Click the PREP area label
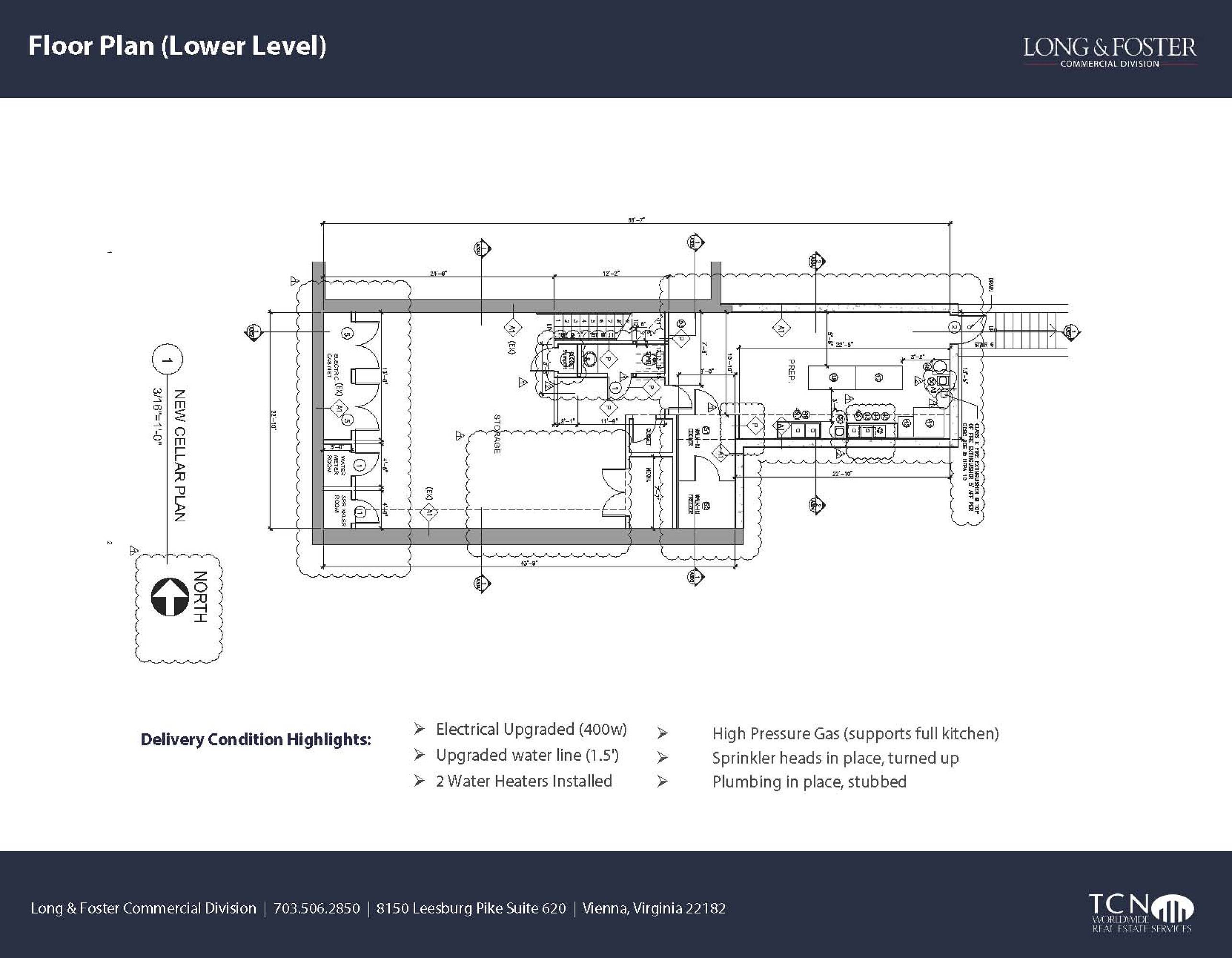 tap(791, 371)
